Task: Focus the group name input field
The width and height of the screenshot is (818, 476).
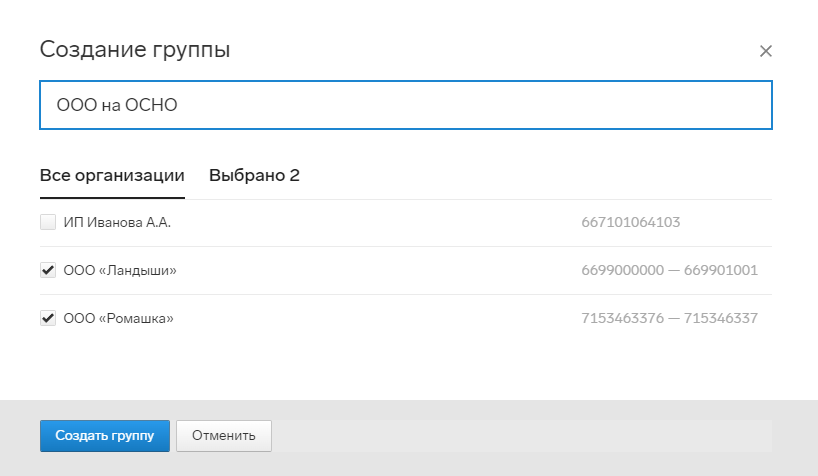Action: 406,105
